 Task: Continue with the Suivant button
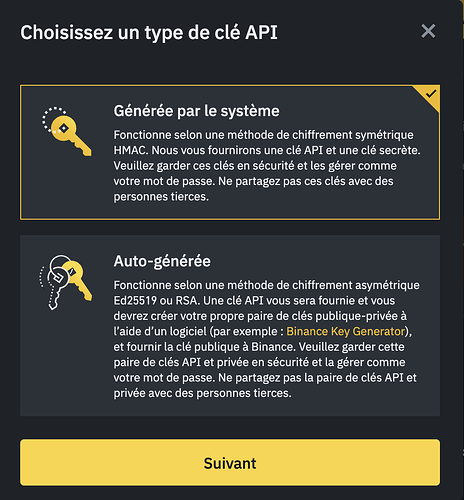230,463
